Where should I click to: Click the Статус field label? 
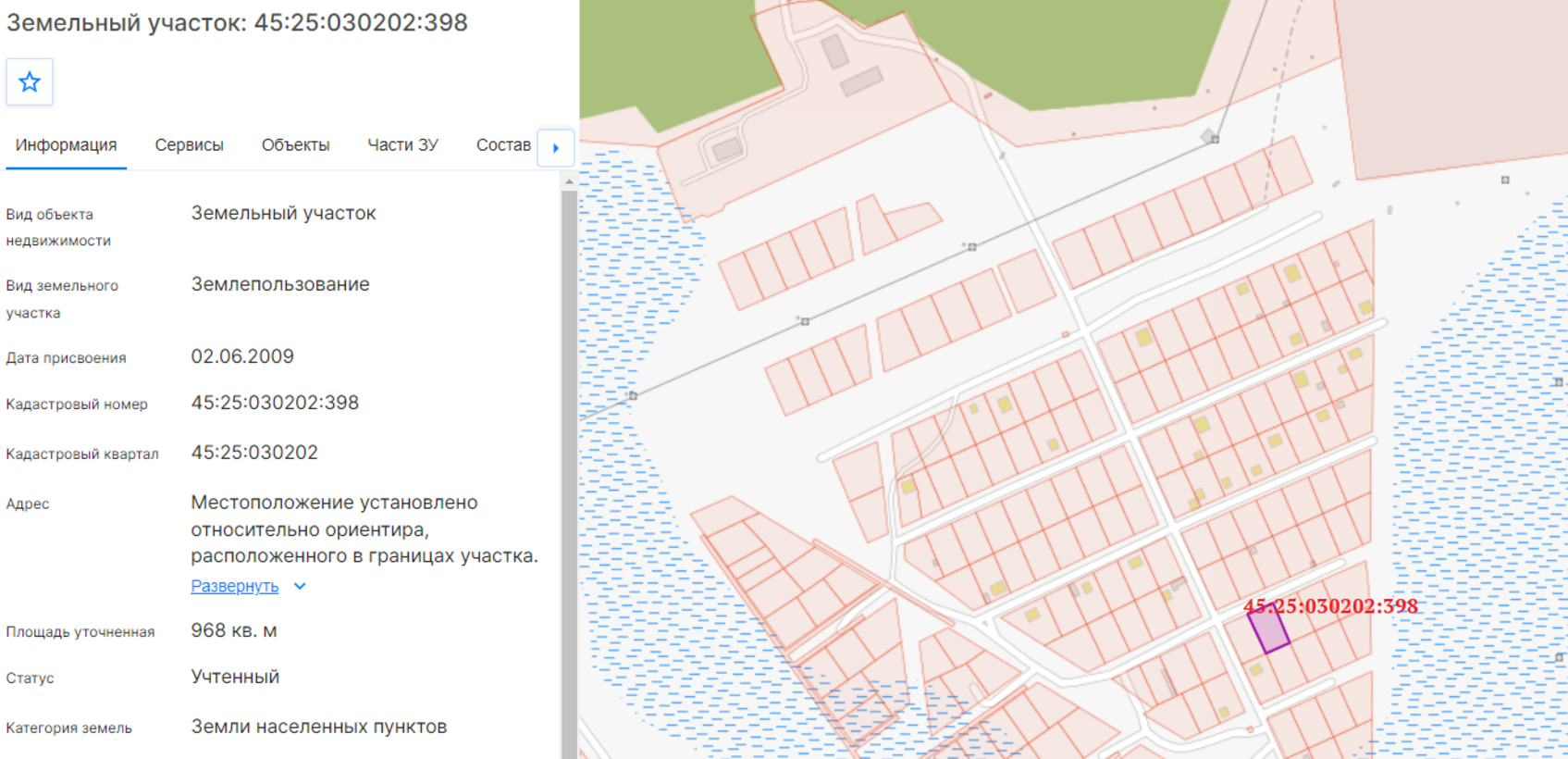[30, 678]
